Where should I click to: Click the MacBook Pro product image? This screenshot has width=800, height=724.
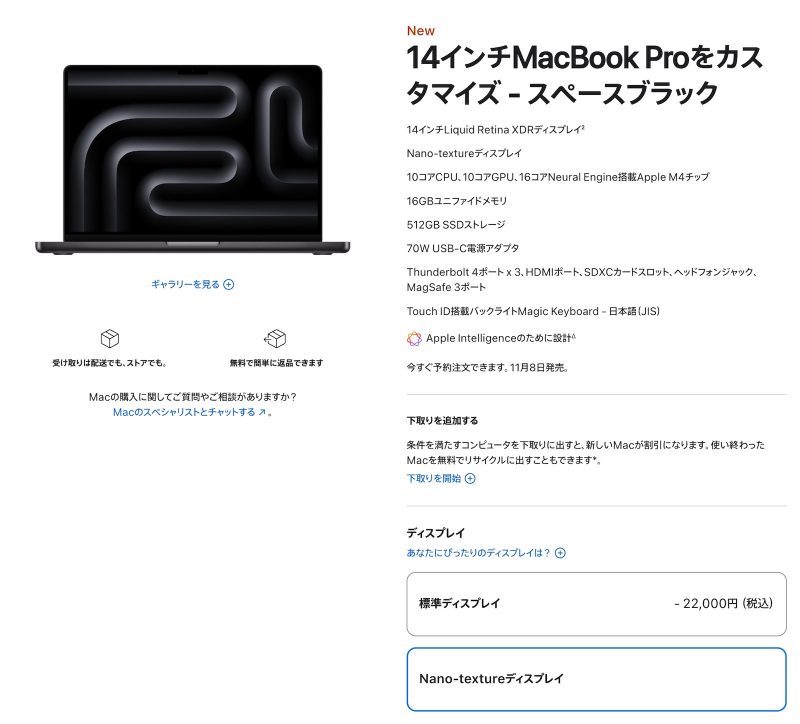193,160
